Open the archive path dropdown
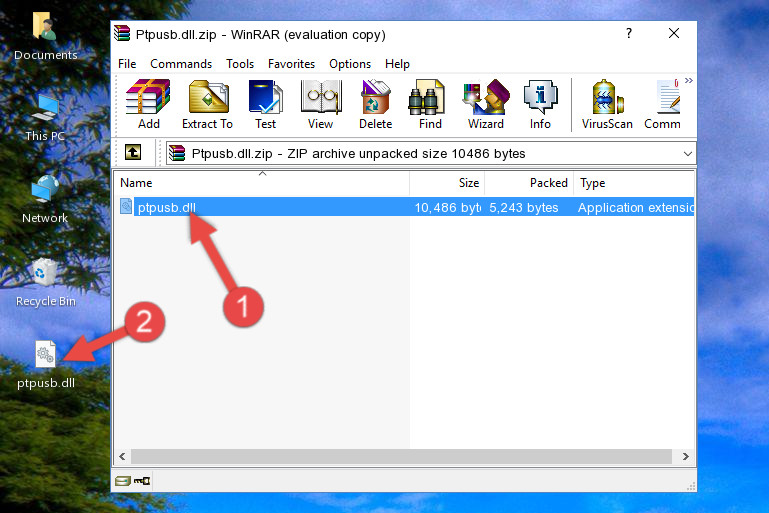 pos(688,154)
